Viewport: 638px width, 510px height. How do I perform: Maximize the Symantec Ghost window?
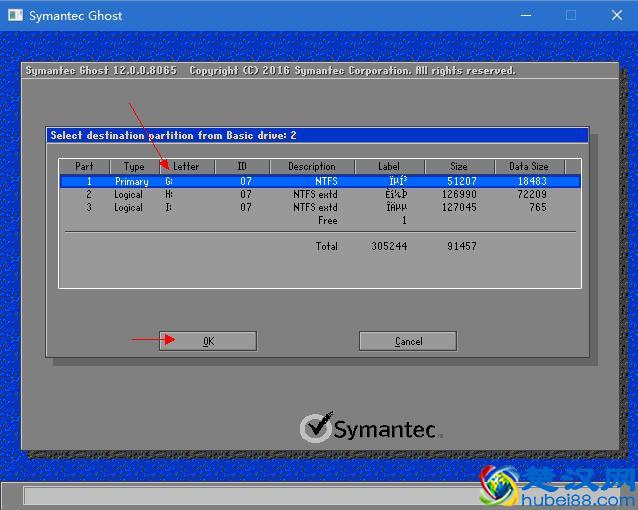pyautogui.click(x=571, y=15)
